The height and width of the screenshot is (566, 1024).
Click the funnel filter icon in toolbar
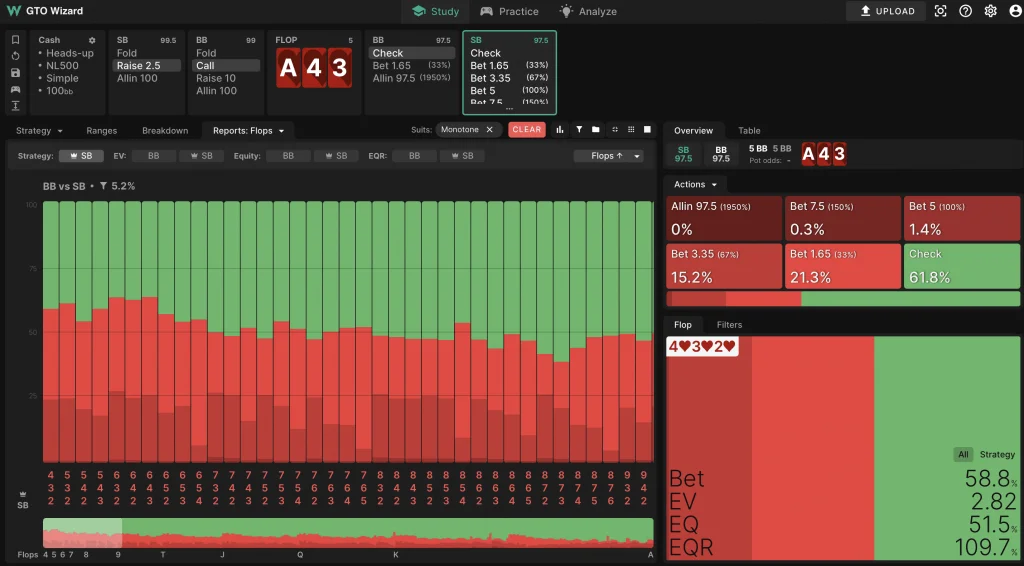click(x=578, y=130)
